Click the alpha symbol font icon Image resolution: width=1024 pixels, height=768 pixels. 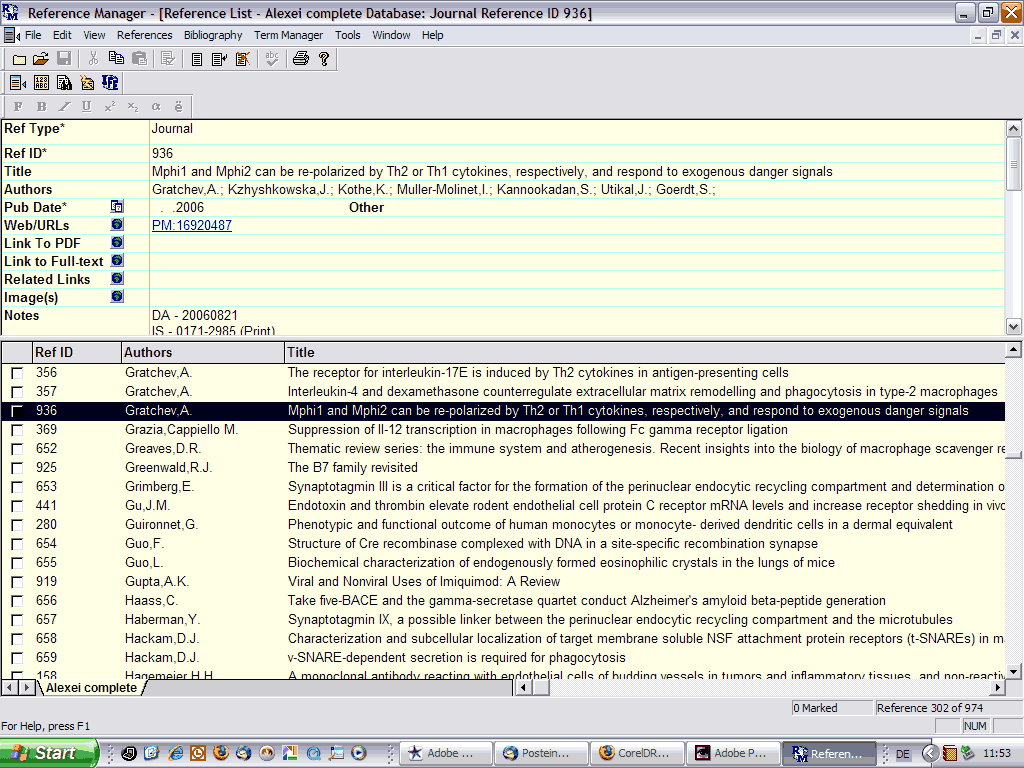[x=155, y=106]
